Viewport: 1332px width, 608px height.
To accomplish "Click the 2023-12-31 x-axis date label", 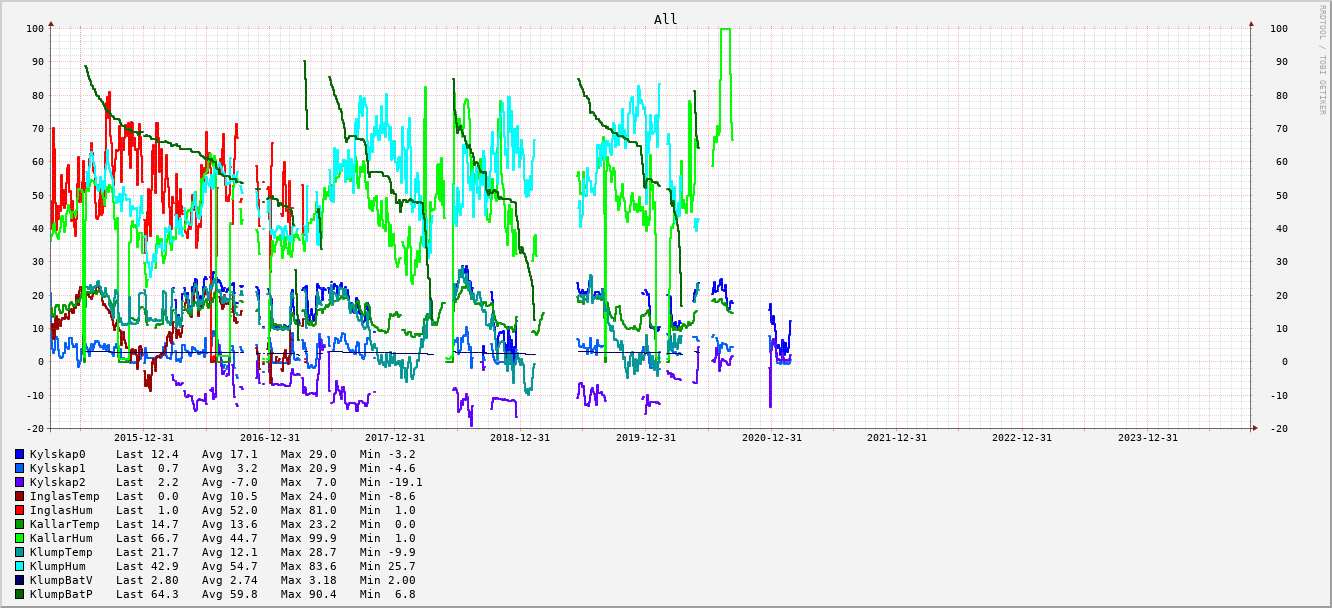I will 1147,437.
